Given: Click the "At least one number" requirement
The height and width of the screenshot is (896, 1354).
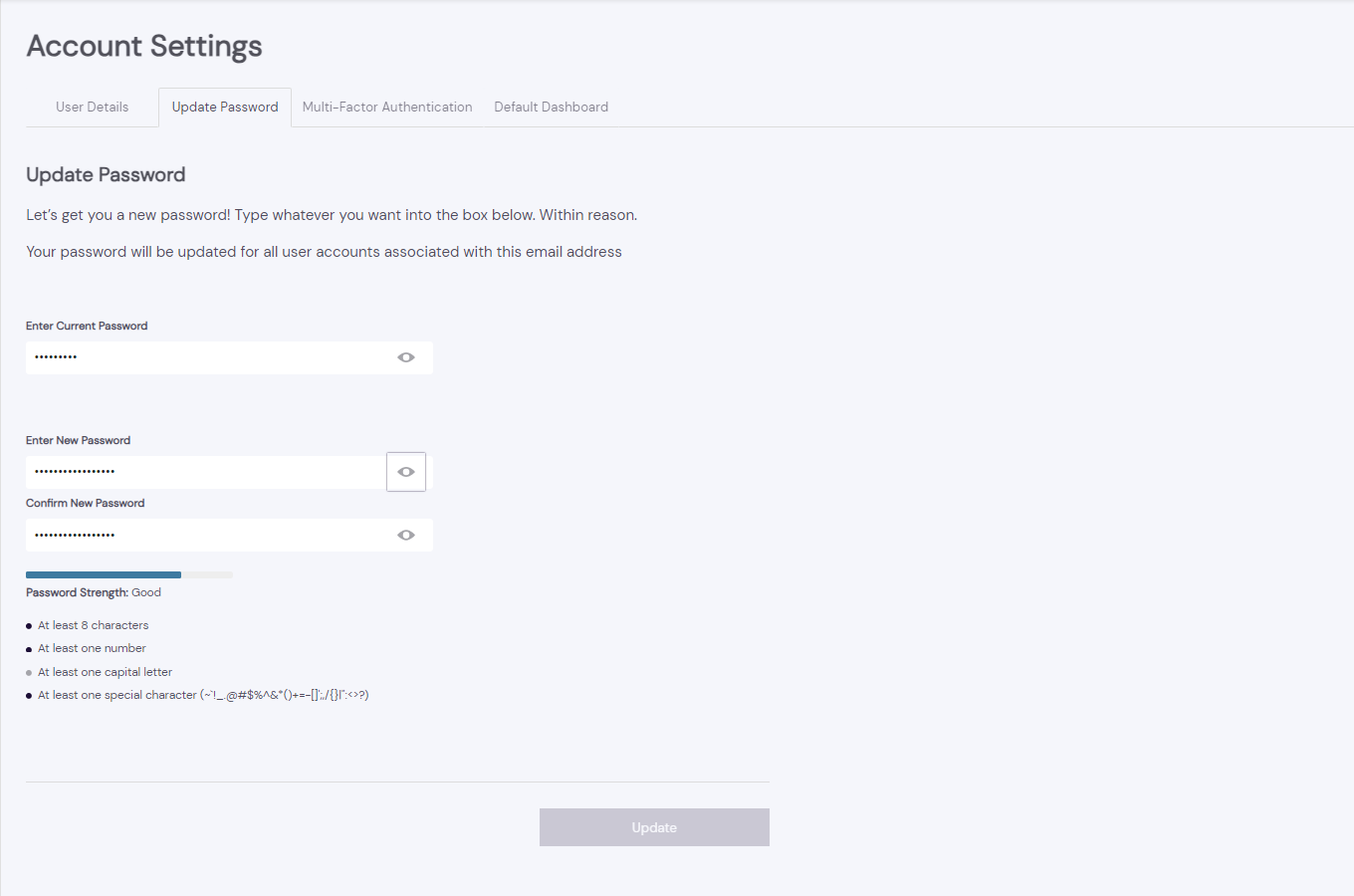Looking at the screenshot, I should pyautogui.click(x=92, y=648).
